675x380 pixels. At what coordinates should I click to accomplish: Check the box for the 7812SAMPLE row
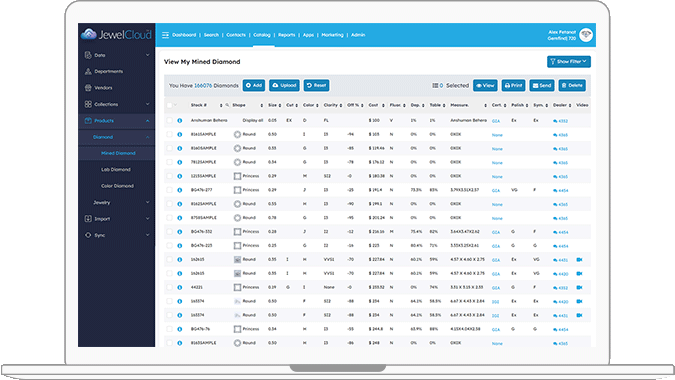coord(169,162)
